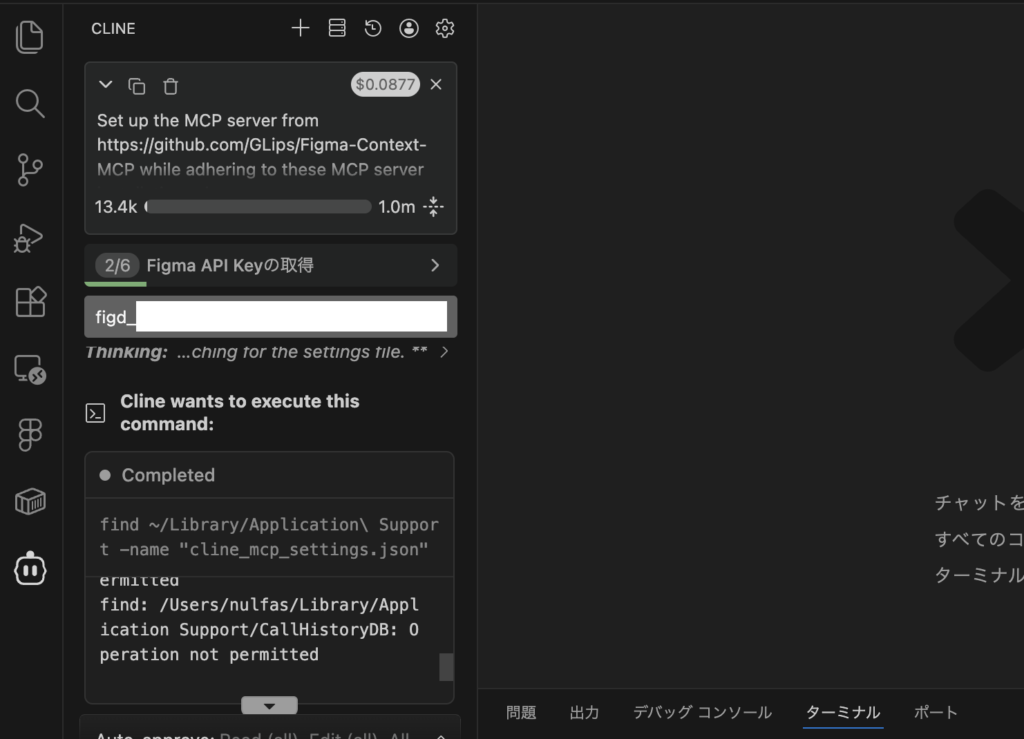Click the $0.0877 cost badge

[x=385, y=85]
